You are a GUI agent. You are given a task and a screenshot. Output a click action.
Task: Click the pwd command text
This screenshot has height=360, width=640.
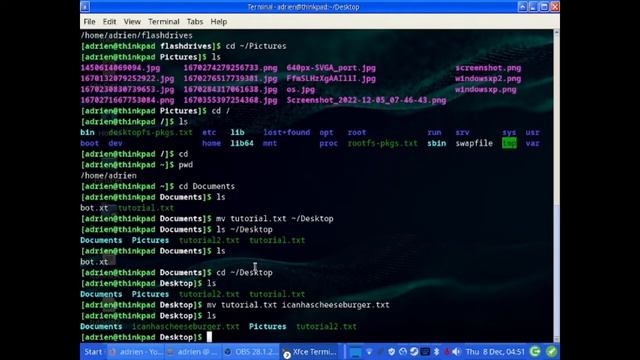point(186,164)
